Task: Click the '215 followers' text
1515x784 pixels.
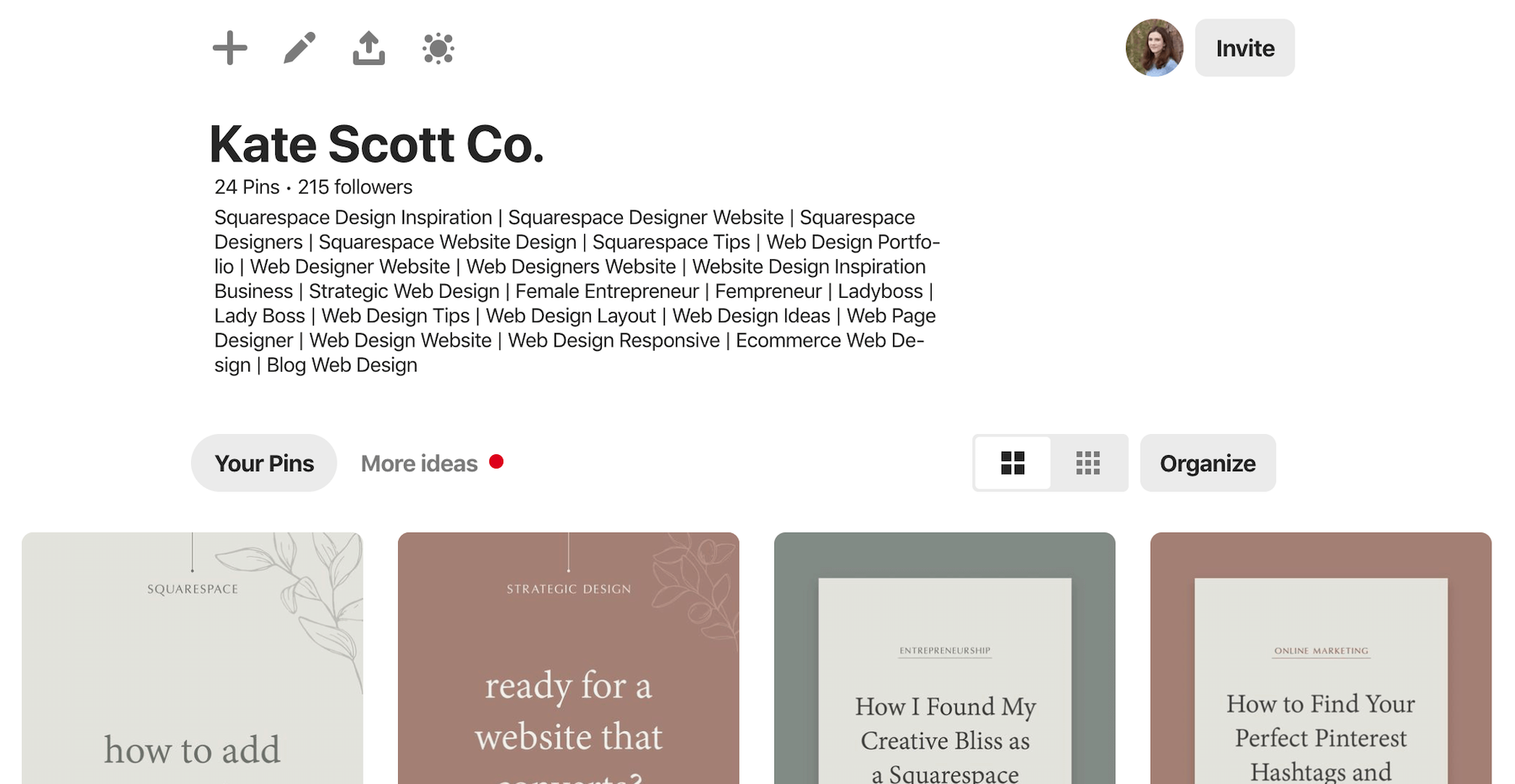Action: pyautogui.click(x=355, y=187)
